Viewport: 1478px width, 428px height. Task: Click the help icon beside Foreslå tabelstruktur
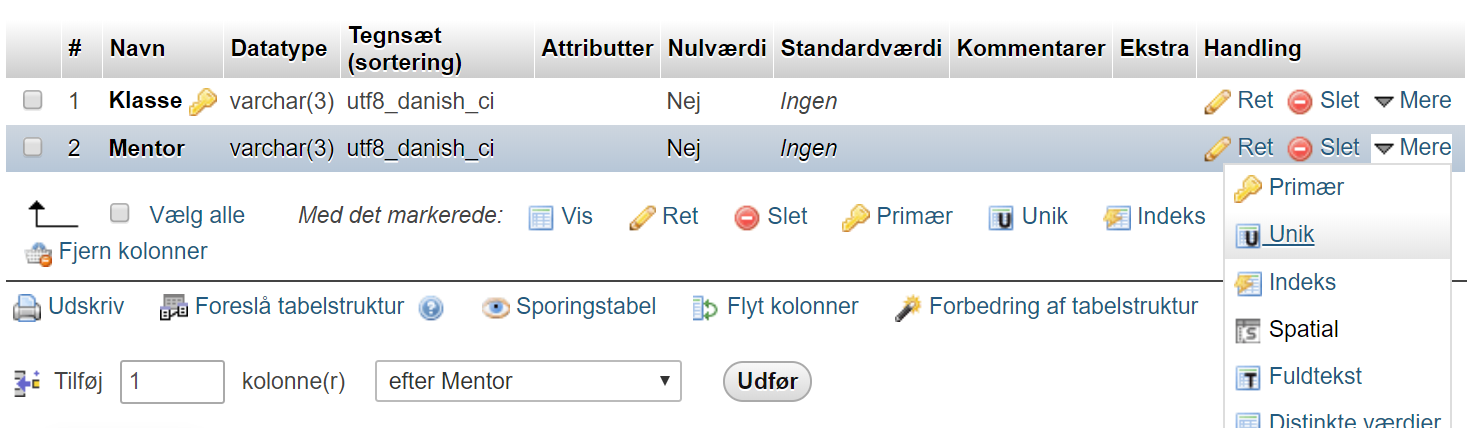[x=431, y=308]
